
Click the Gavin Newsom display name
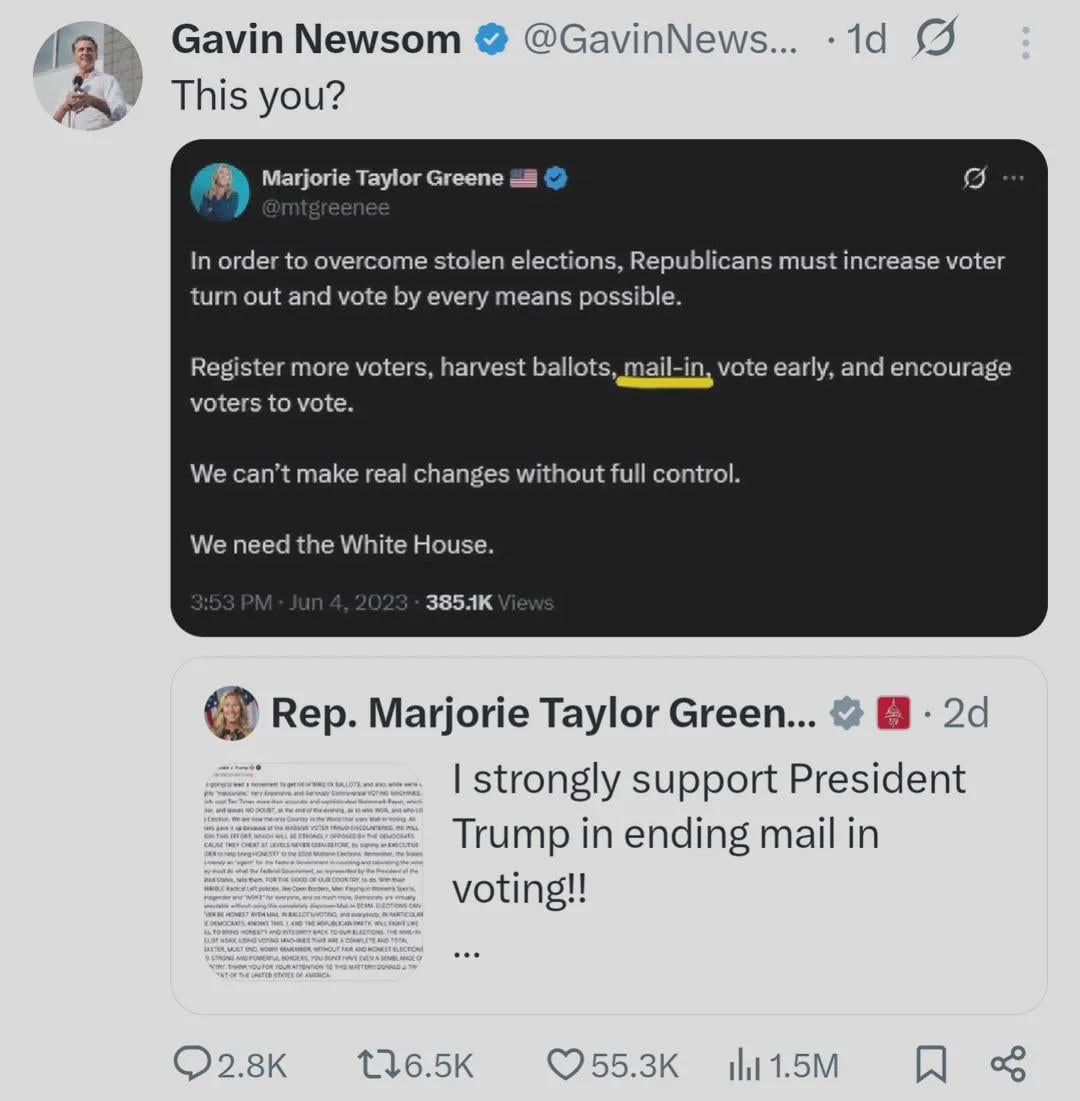click(316, 39)
